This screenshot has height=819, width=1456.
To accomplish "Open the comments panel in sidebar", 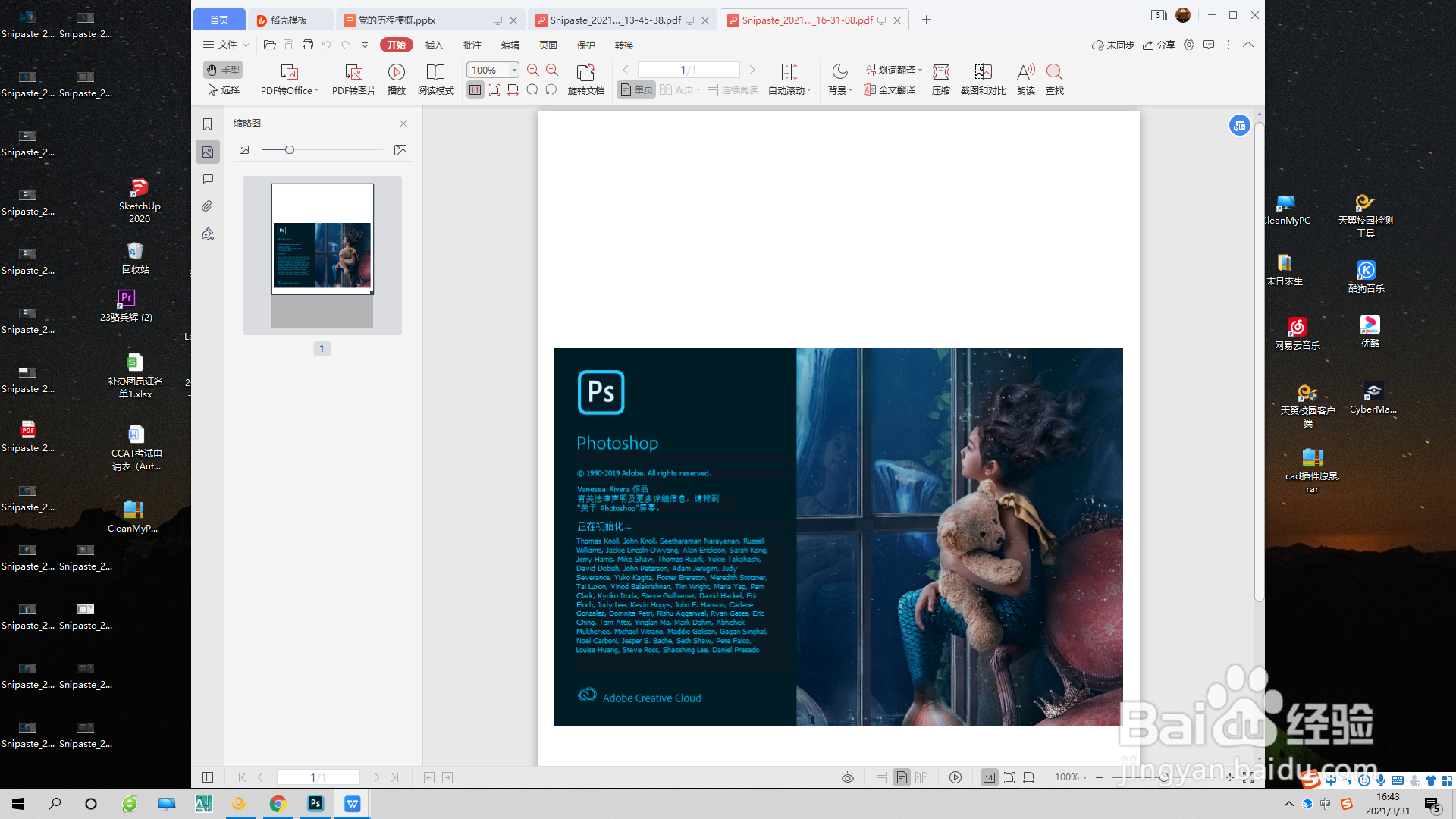I will [x=208, y=179].
